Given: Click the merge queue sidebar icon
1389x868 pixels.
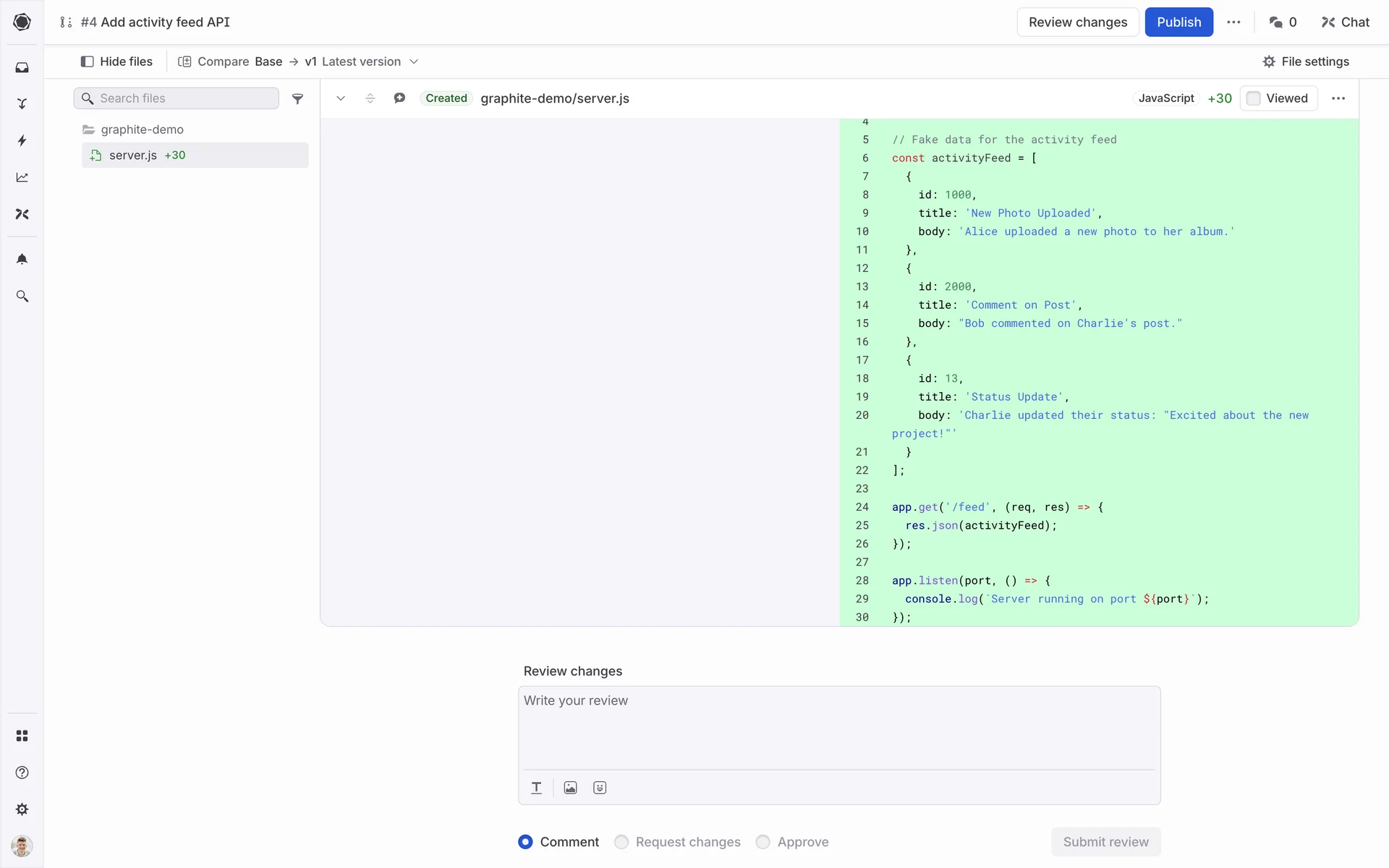Looking at the screenshot, I should pos(22,103).
